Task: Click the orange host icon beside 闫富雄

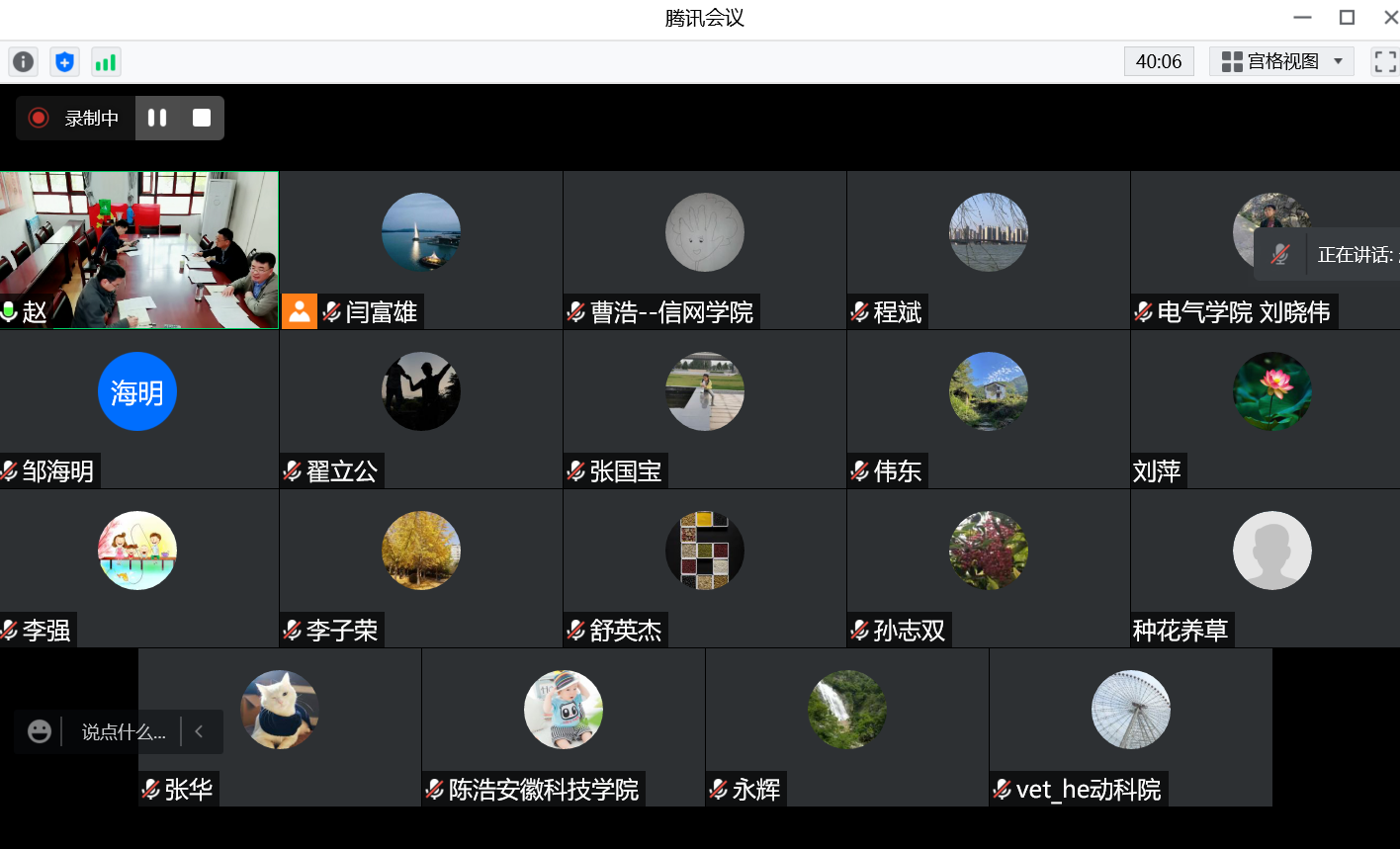Action: (x=299, y=312)
